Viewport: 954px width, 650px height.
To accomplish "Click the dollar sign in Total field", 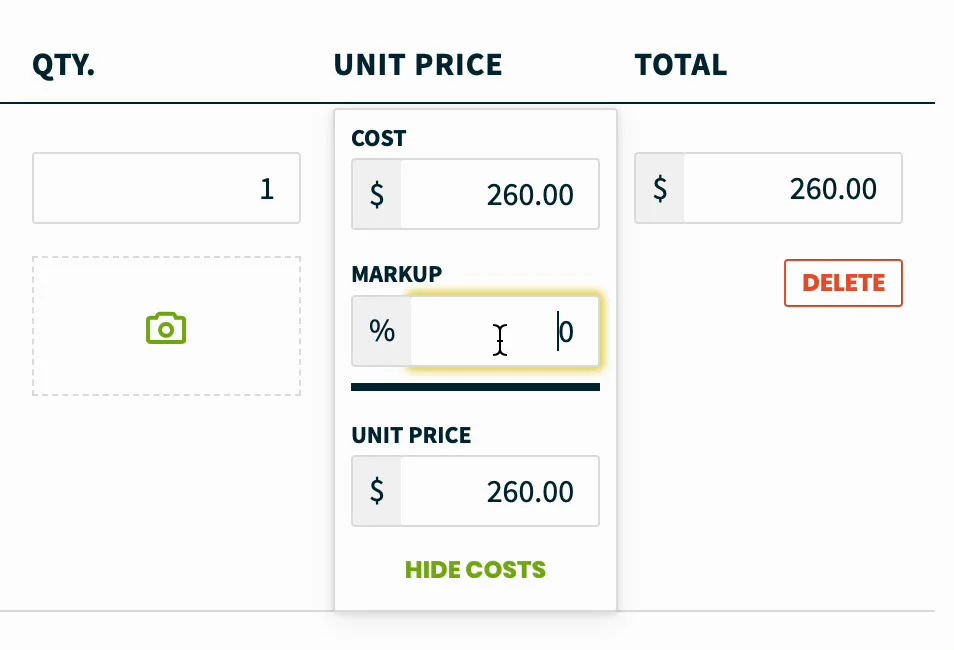I will 660,188.
